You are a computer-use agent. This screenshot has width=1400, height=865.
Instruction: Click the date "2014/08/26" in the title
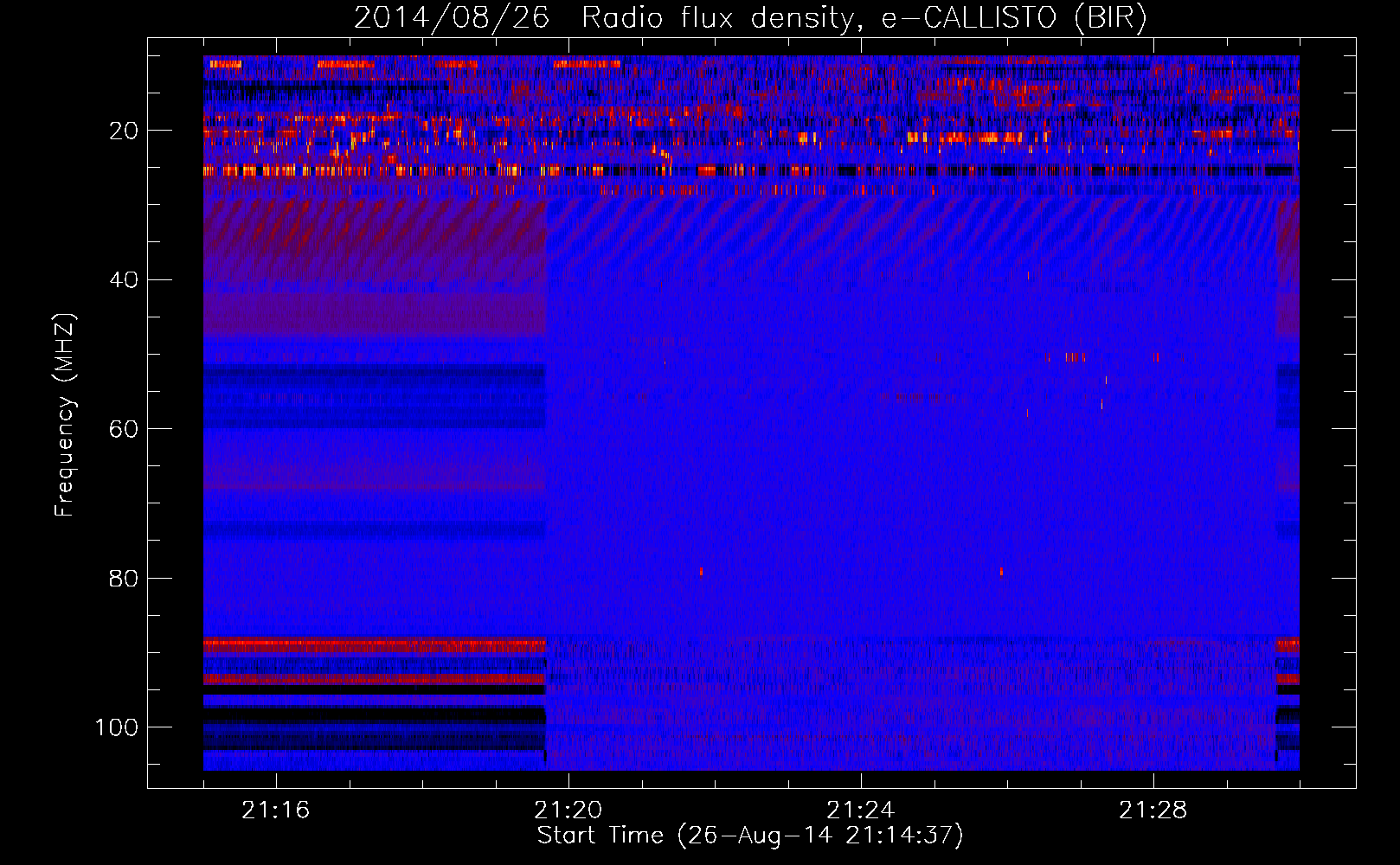point(451,17)
